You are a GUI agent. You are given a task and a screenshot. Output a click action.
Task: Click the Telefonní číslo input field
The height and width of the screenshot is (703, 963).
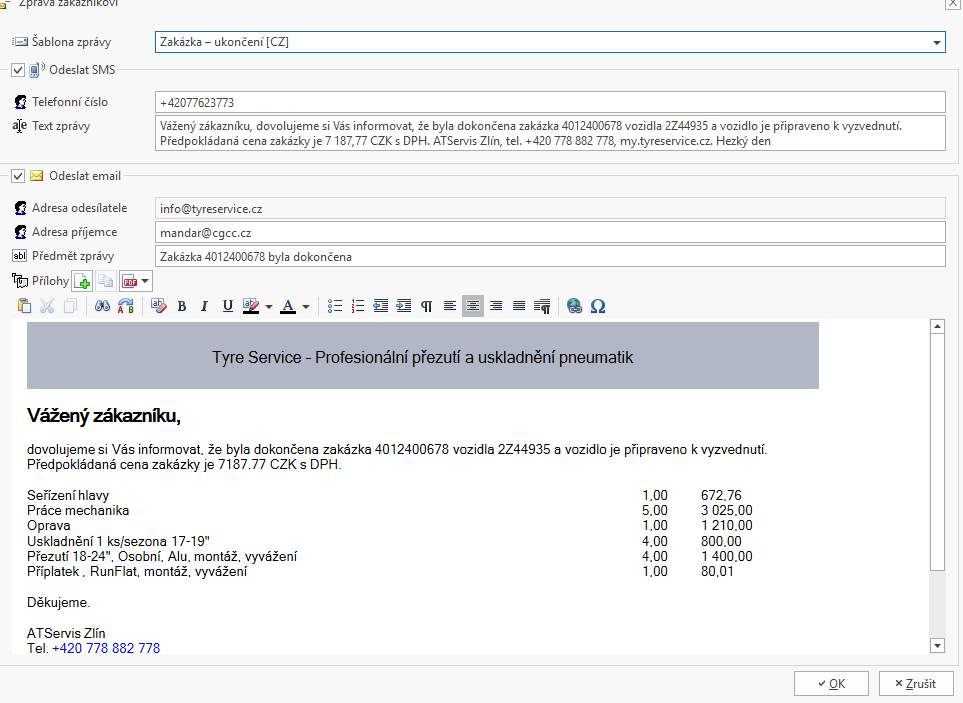tap(550, 103)
